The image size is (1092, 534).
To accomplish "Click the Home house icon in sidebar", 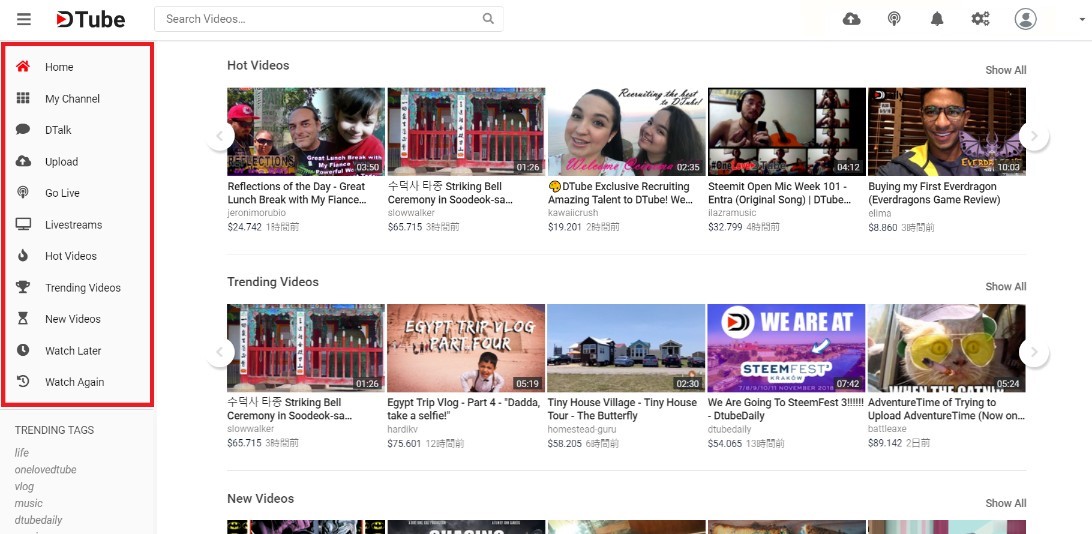I will coord(23,67).
